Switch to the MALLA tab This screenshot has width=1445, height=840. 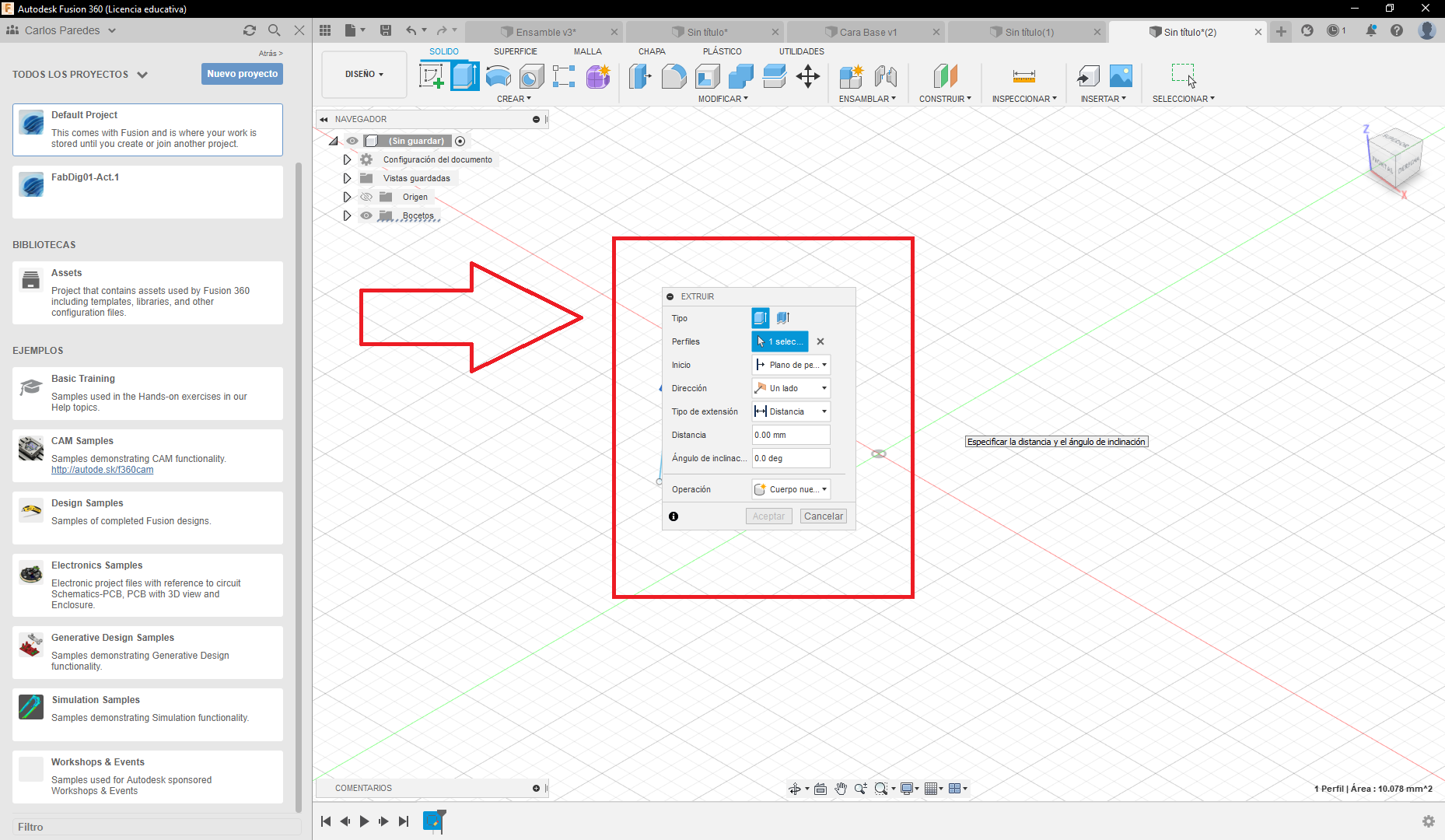[x=588, y=51]
